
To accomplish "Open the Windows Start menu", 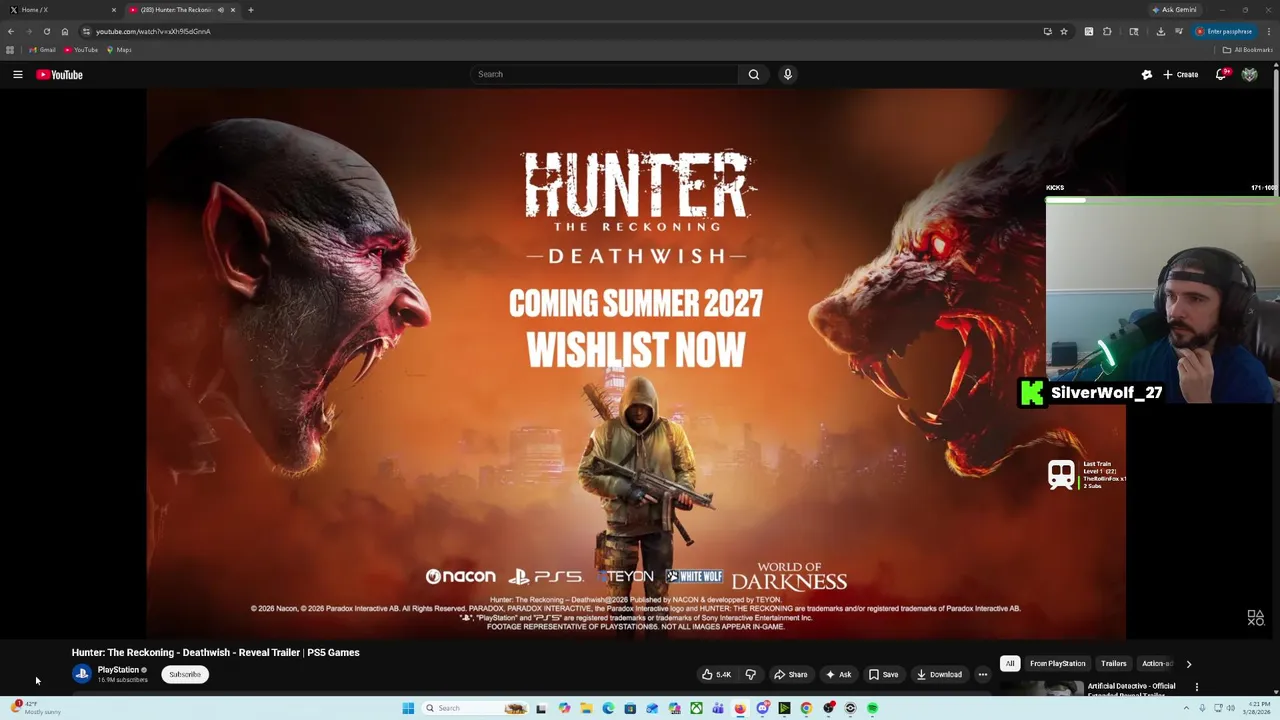I will tap(408, 708).
